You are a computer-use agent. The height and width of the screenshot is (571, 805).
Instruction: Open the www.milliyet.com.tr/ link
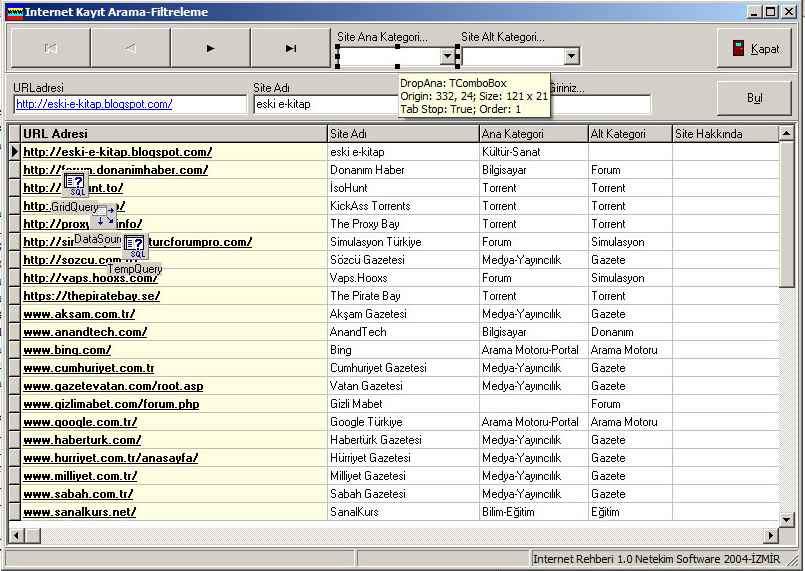[80, 475]
